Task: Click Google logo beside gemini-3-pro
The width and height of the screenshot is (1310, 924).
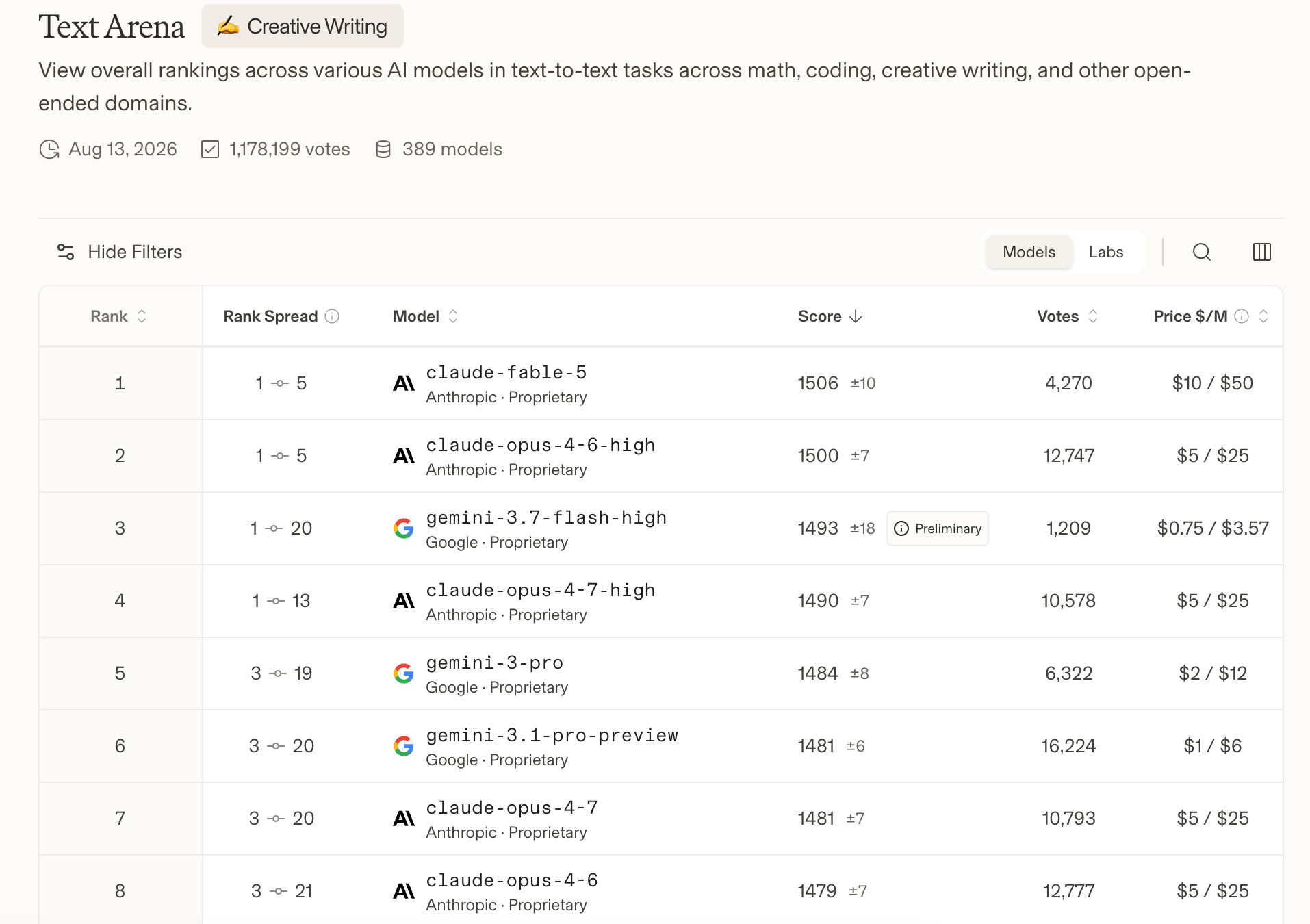Action: (404, 673)
